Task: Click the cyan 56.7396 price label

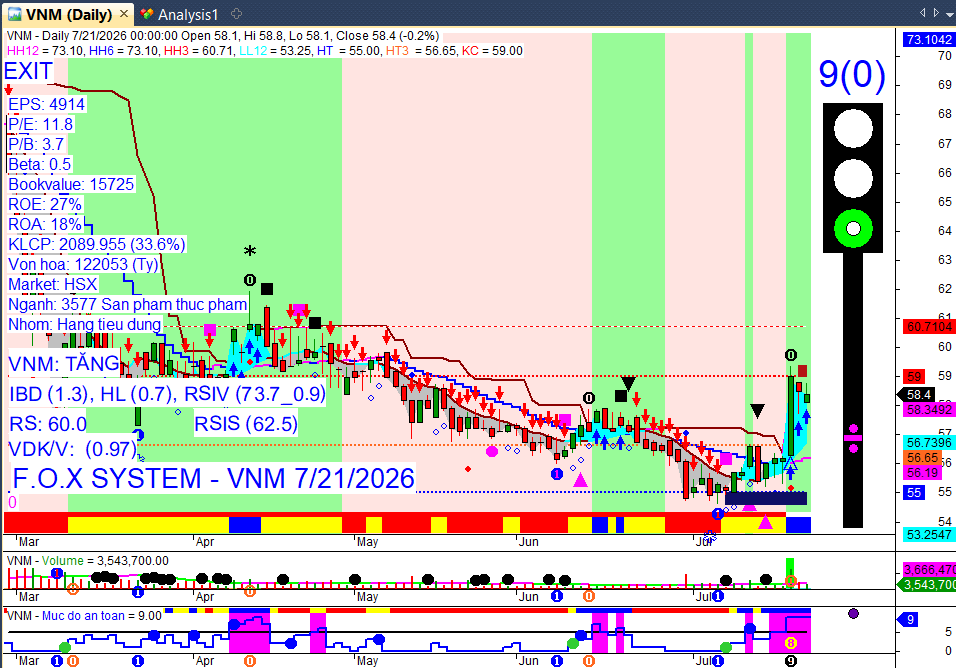Action: click(929, 442)
